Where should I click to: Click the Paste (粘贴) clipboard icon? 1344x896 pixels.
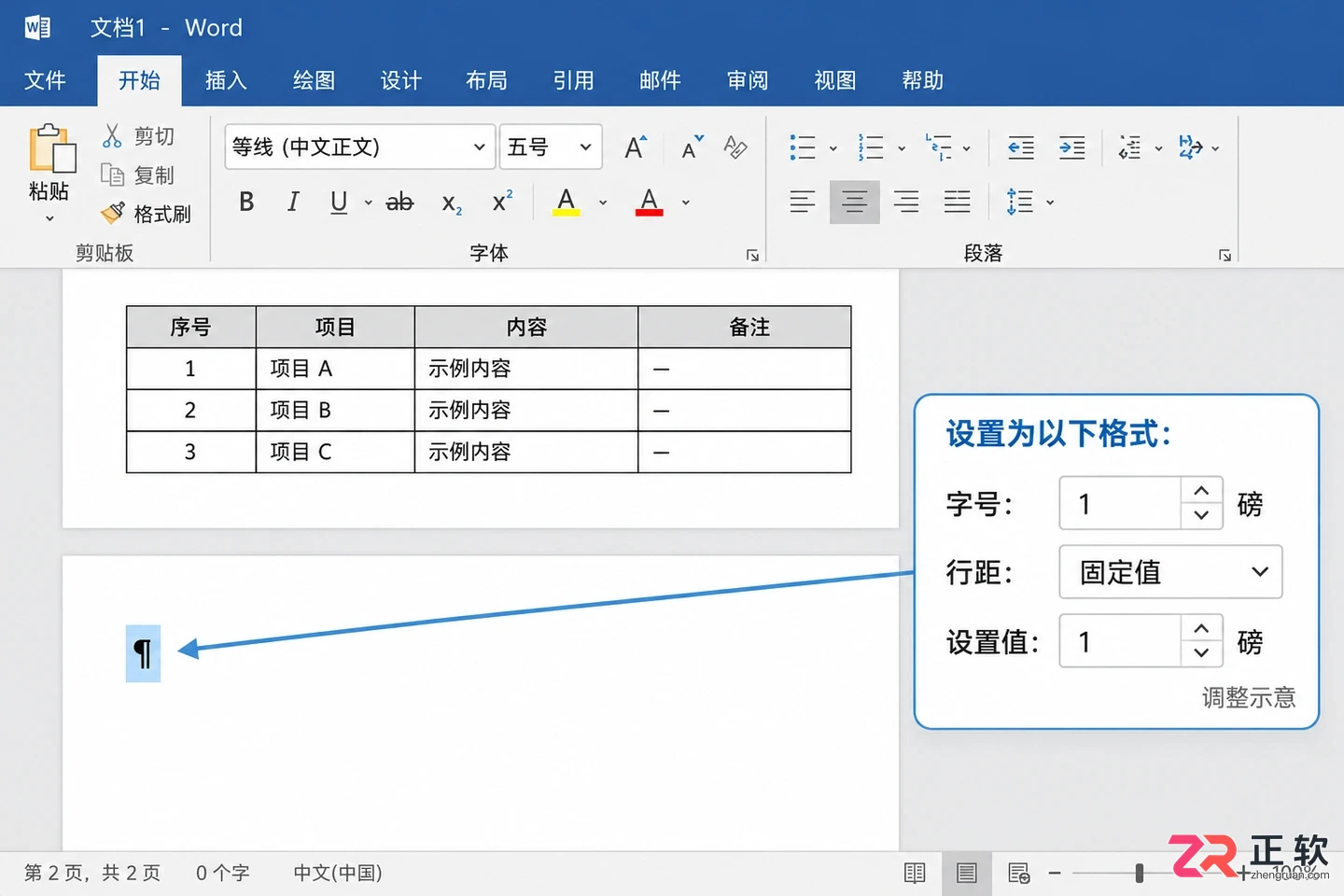coord(50,149)
